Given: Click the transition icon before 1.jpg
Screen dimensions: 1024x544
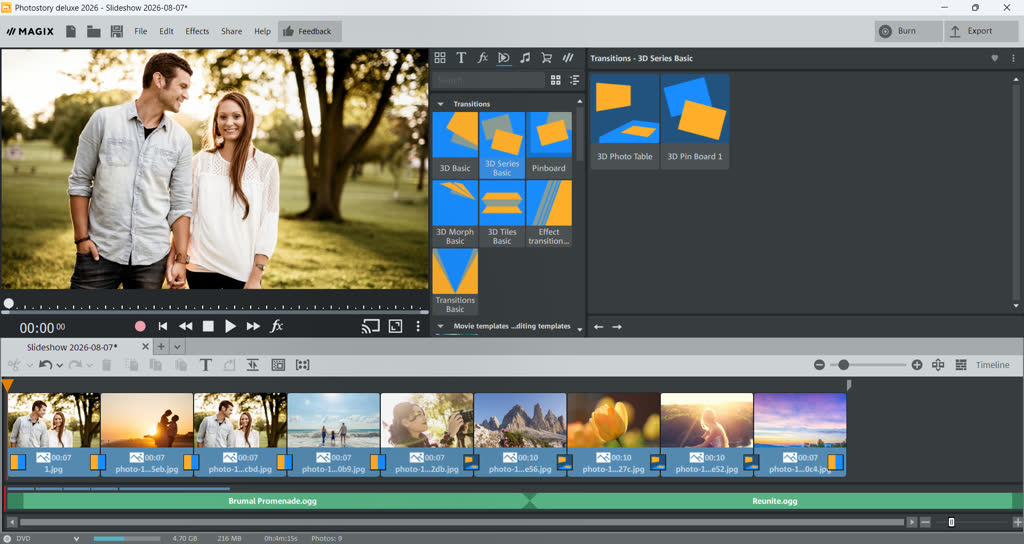Looking at the screenshot, I should (x=18, y=462).
